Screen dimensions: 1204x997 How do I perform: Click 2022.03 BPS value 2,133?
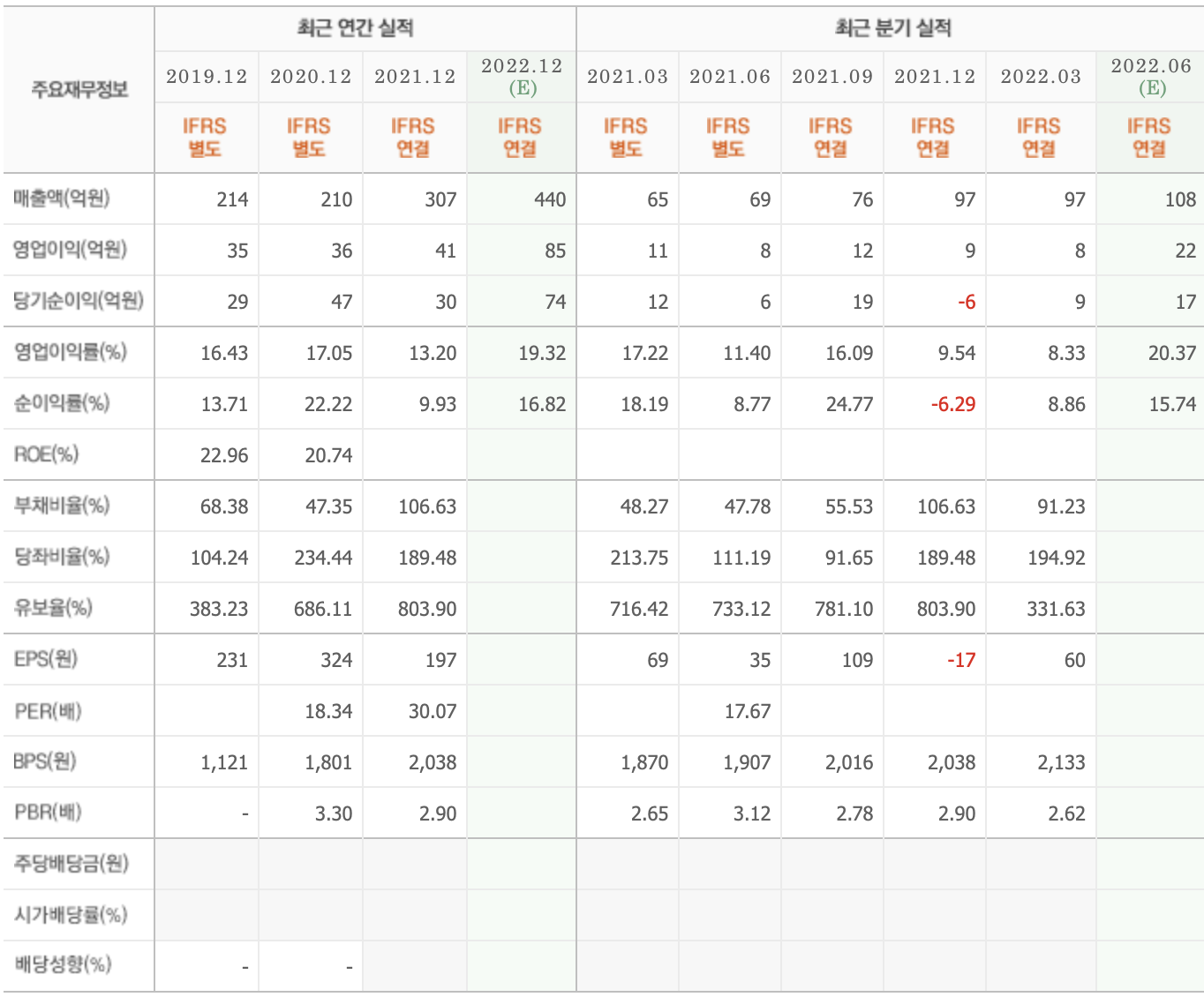1061,762
